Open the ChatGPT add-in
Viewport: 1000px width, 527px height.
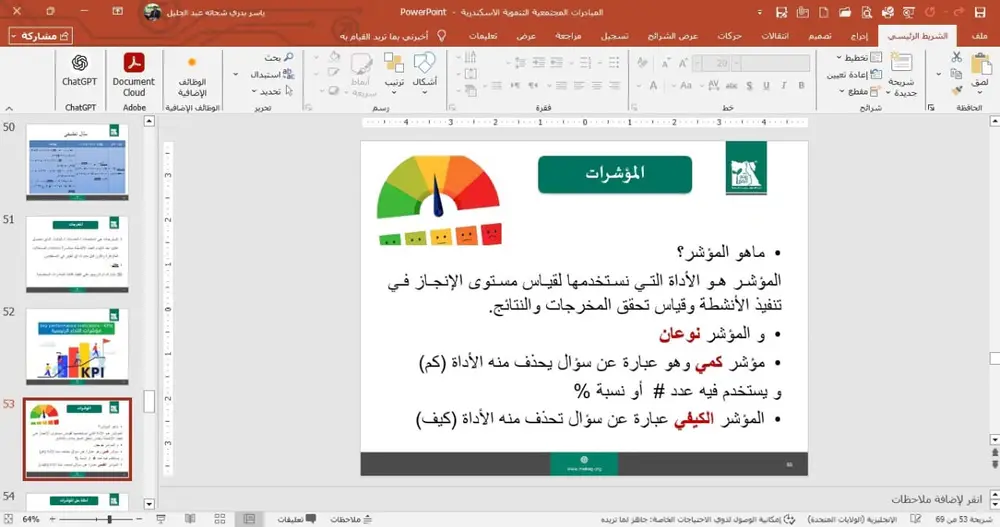(79, 70)
